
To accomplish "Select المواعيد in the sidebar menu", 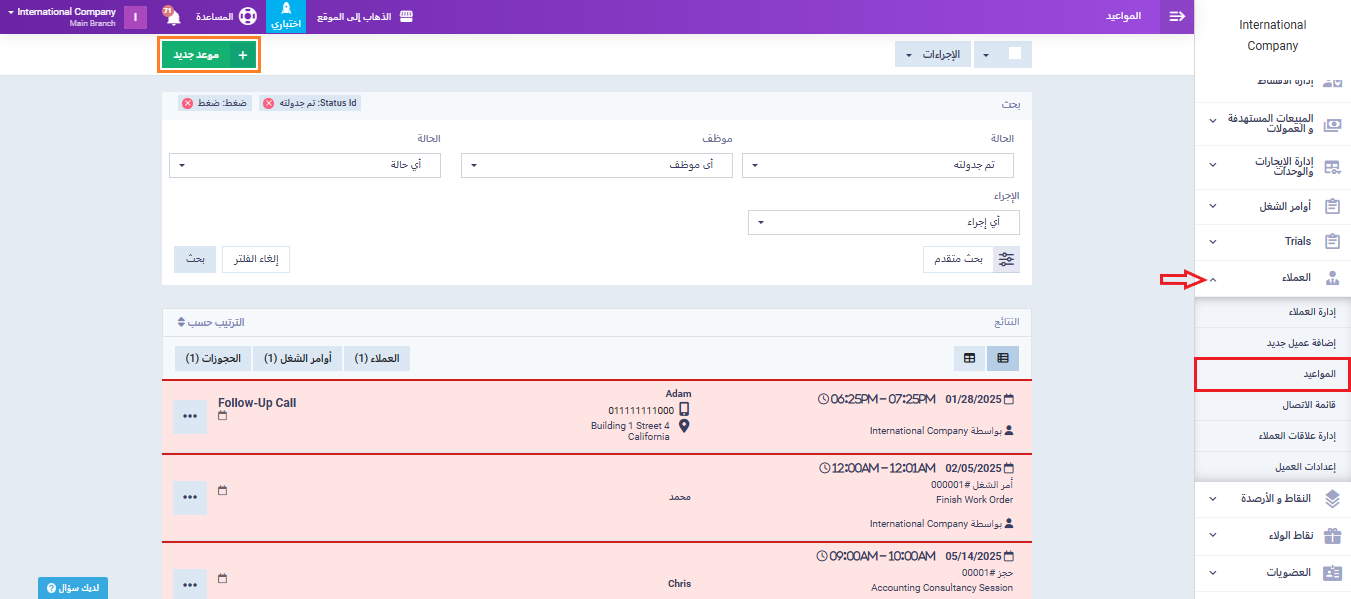I will pos(1272,374).
